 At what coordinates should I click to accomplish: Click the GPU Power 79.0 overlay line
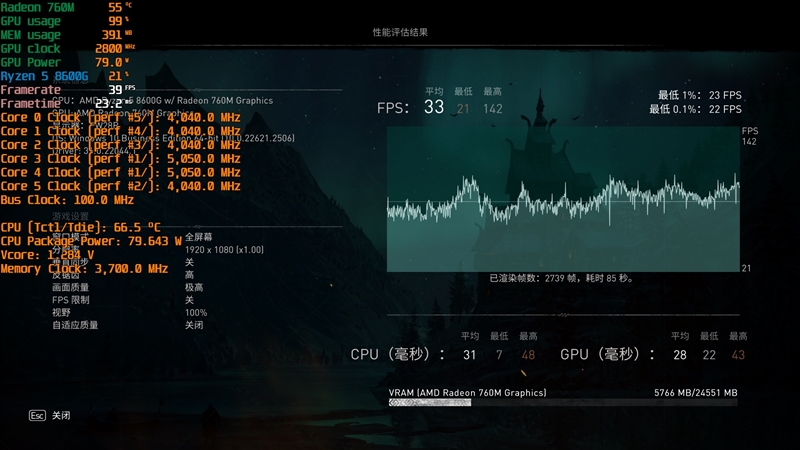pos(65,62)
